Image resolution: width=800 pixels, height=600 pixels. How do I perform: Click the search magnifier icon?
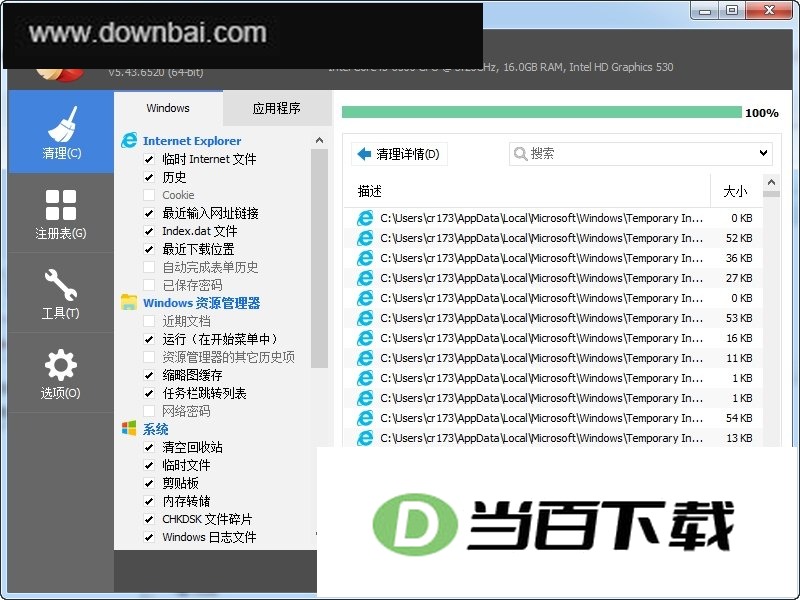(520, 154)
